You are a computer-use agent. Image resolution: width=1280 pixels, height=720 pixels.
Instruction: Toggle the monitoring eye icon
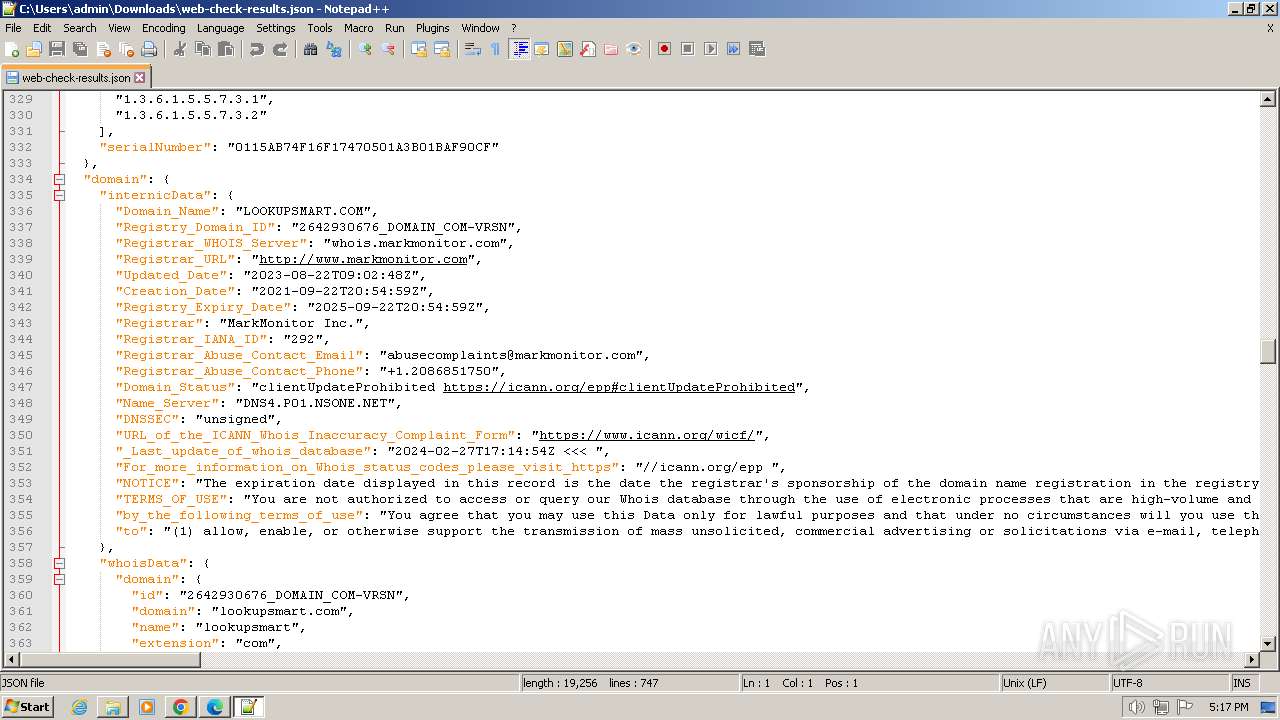[634, 49]
